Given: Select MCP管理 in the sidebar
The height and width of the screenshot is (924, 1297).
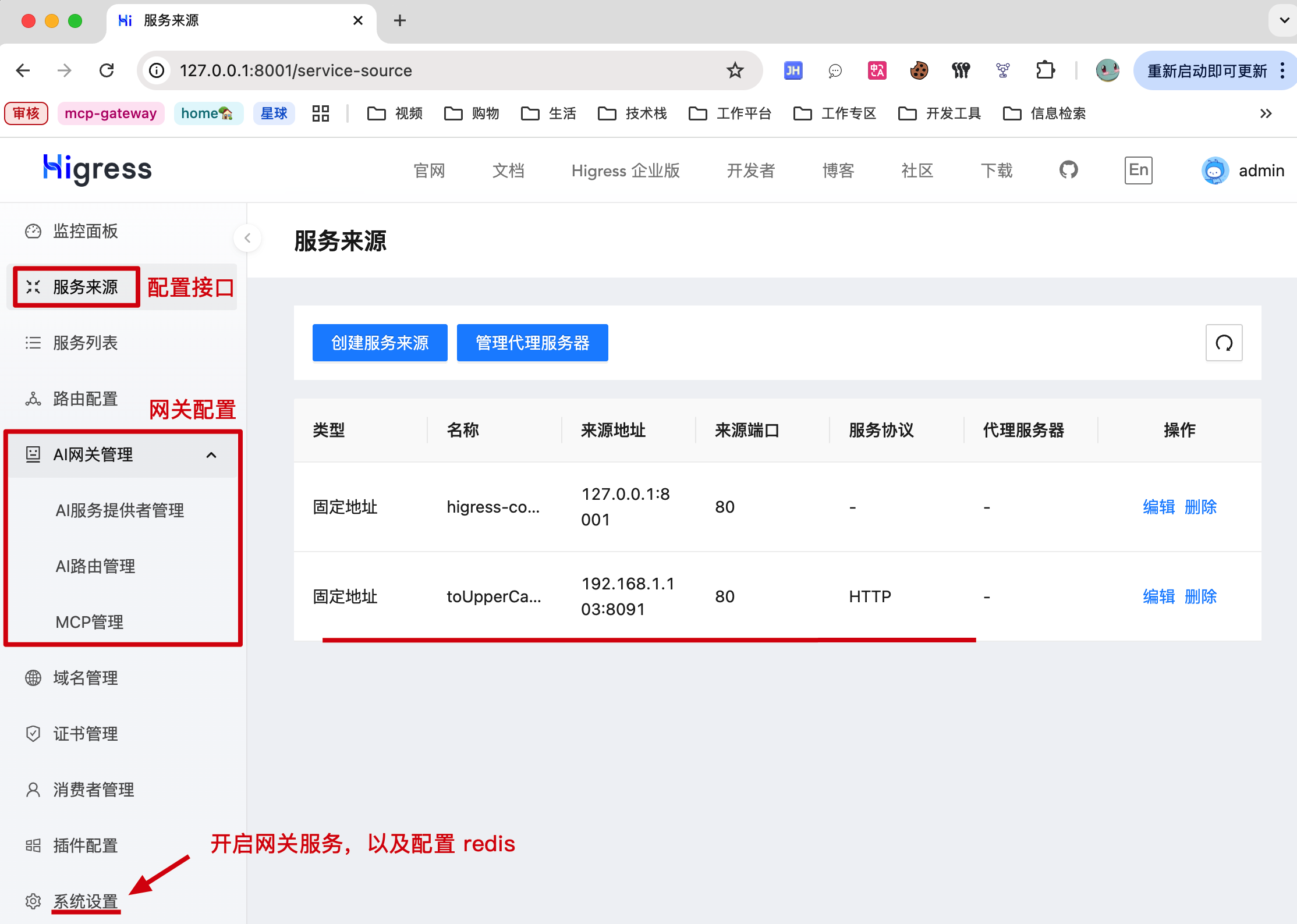Looking at the screenshot, I should 90,622.
